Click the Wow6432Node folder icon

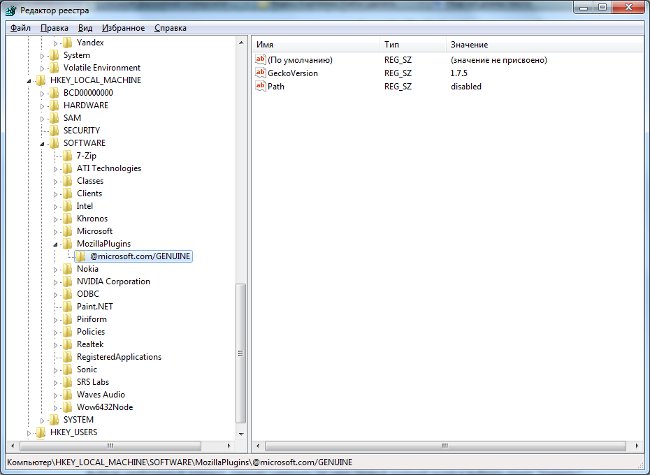(67, 407)
